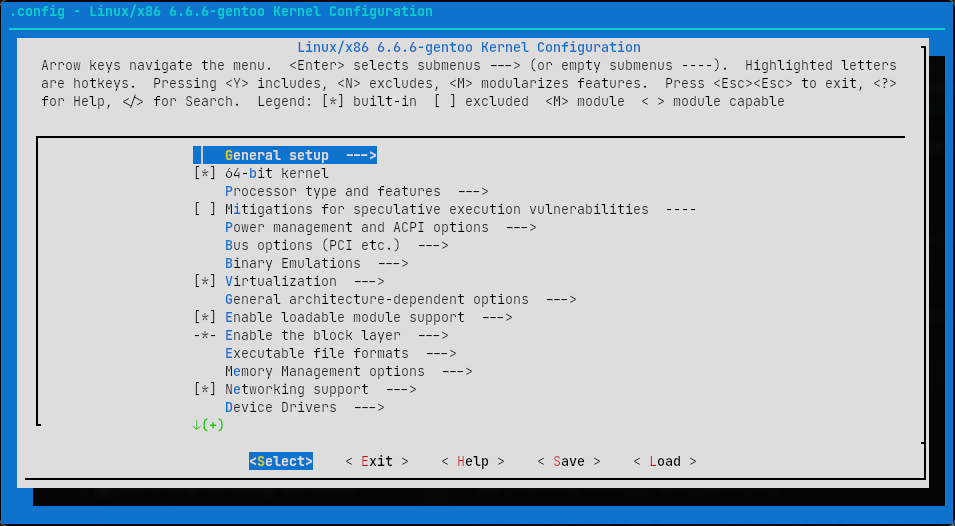Open the Executable file formats submenu
The image size is (955, 526).
(340, 353)
